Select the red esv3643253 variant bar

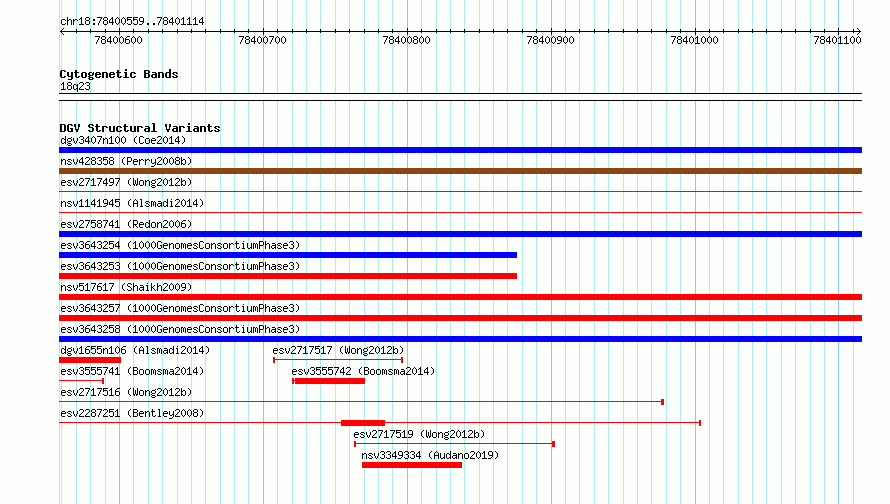point(288,276)
